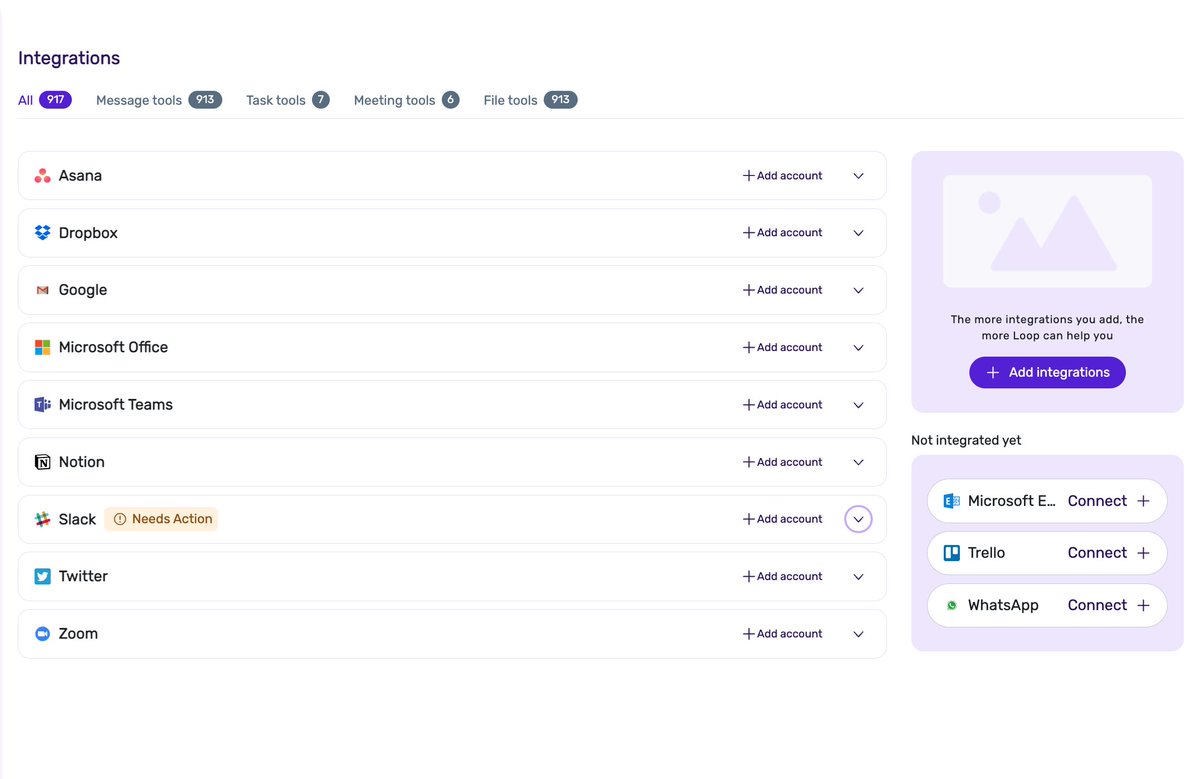
Task: Click the Slack Needs Action badge
Action: 161,519
